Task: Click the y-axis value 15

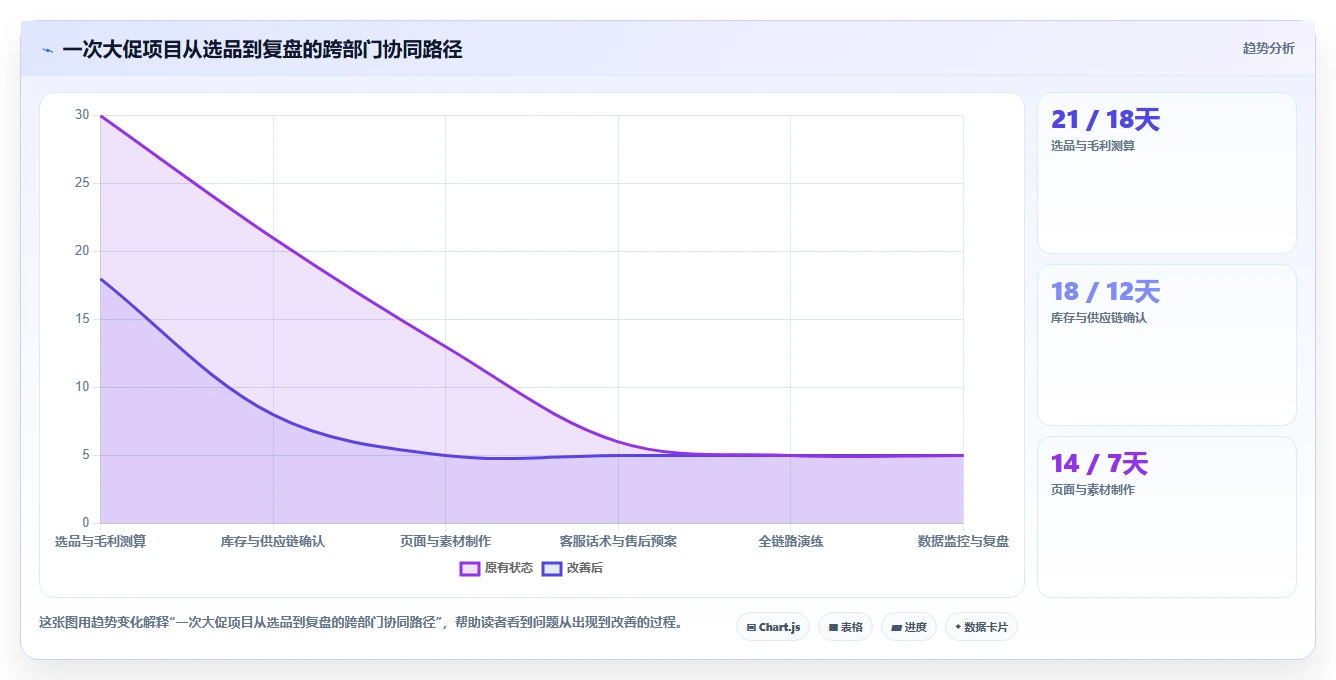Action: pos(82,319)
